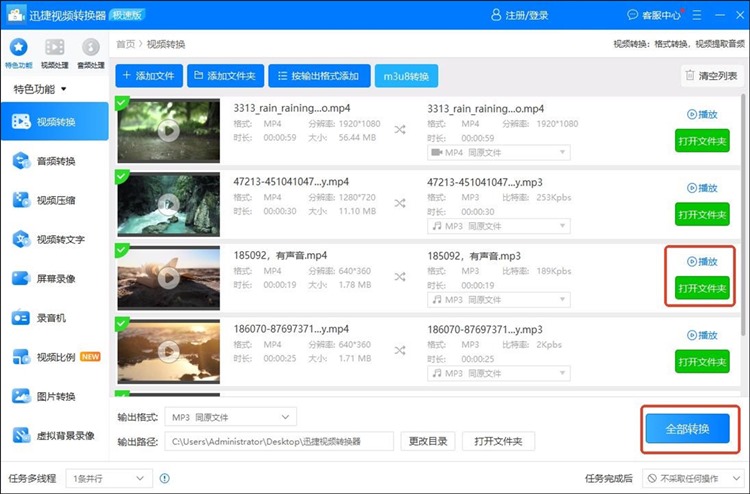Viewport: 750px width, 494px height.
Task: Uncheck the 185092，有声音 video checkbox
Action: click(122, 249)
